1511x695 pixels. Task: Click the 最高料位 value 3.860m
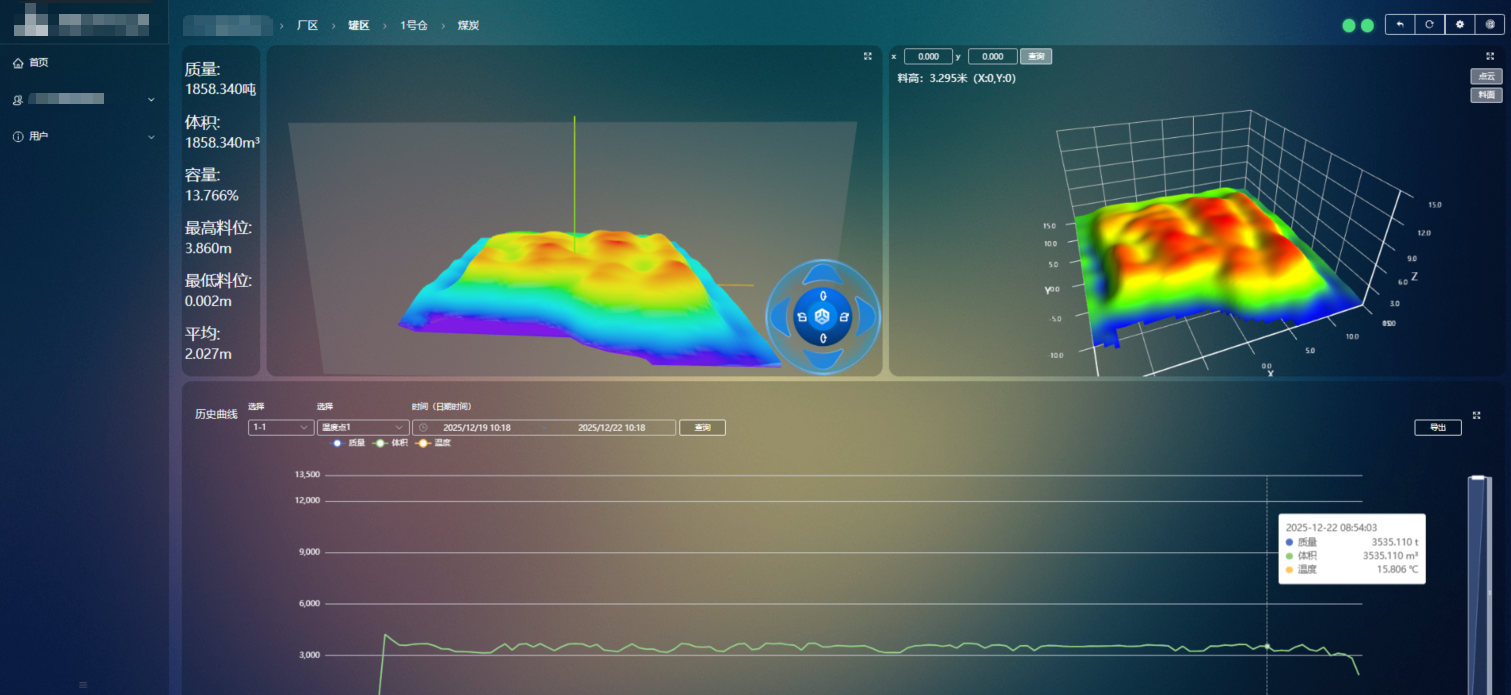pos(209,247)
